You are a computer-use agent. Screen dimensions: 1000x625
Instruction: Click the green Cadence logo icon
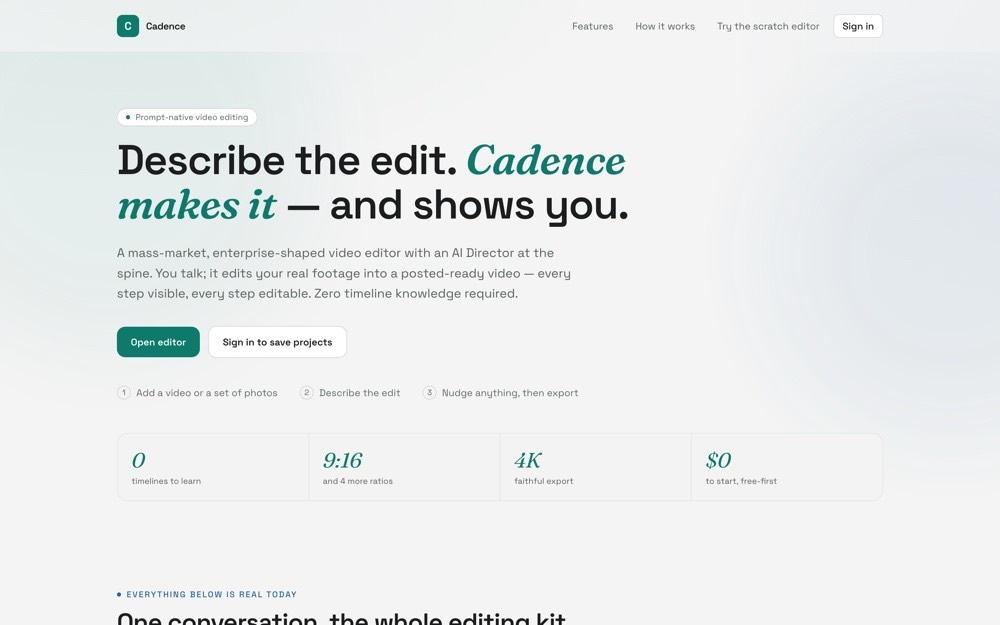(128, 26)
